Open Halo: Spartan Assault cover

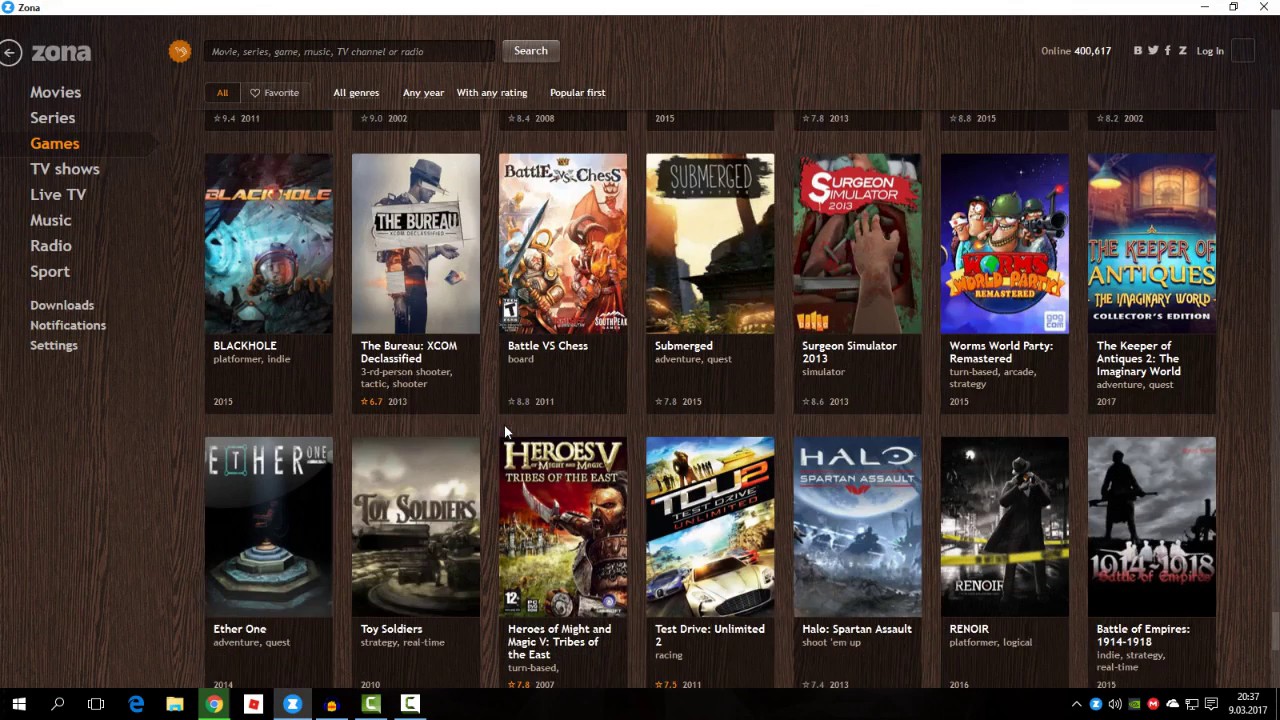coord(857,527)
